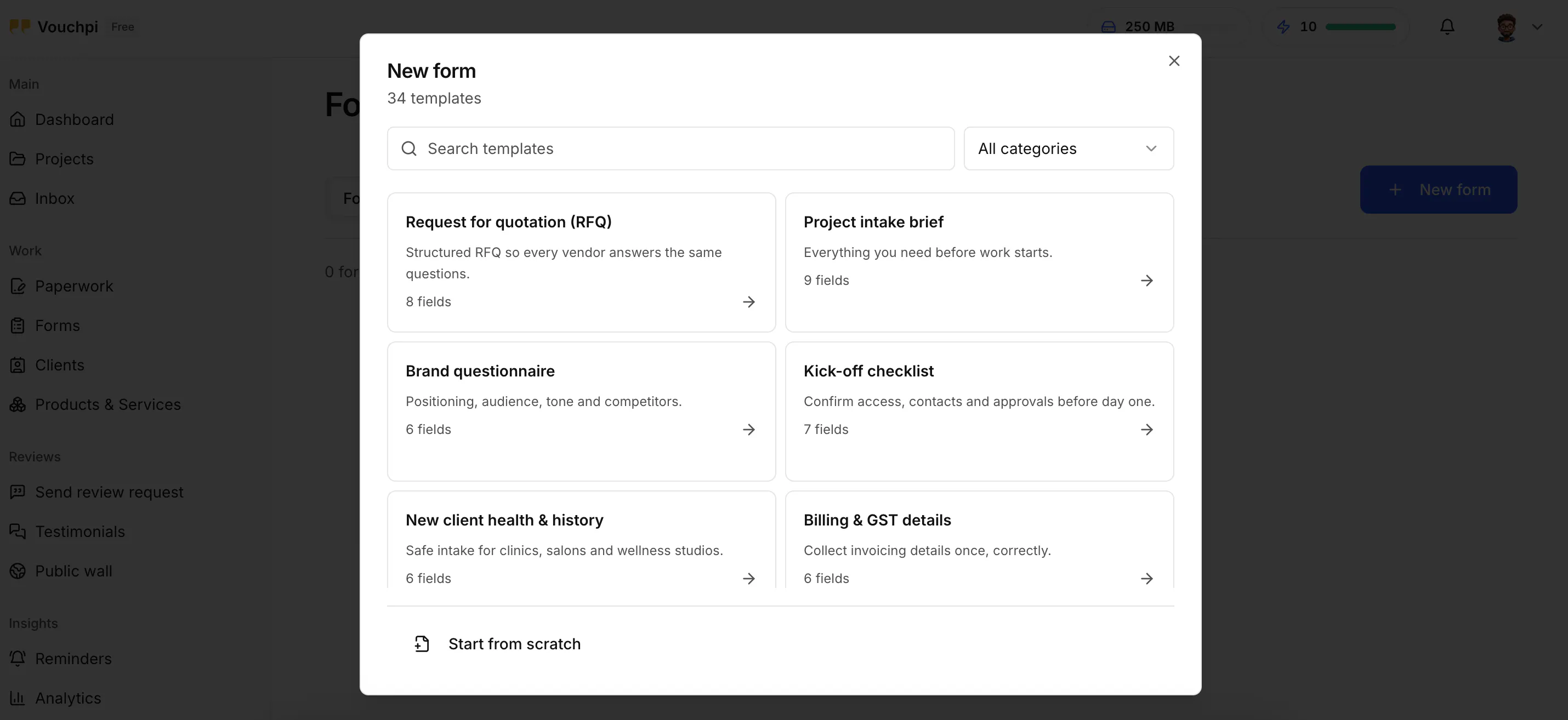Screen dimensions: 1568x720
Task: Choose New client health & history title
Action: pyautogui.click(x=504, y=520)
